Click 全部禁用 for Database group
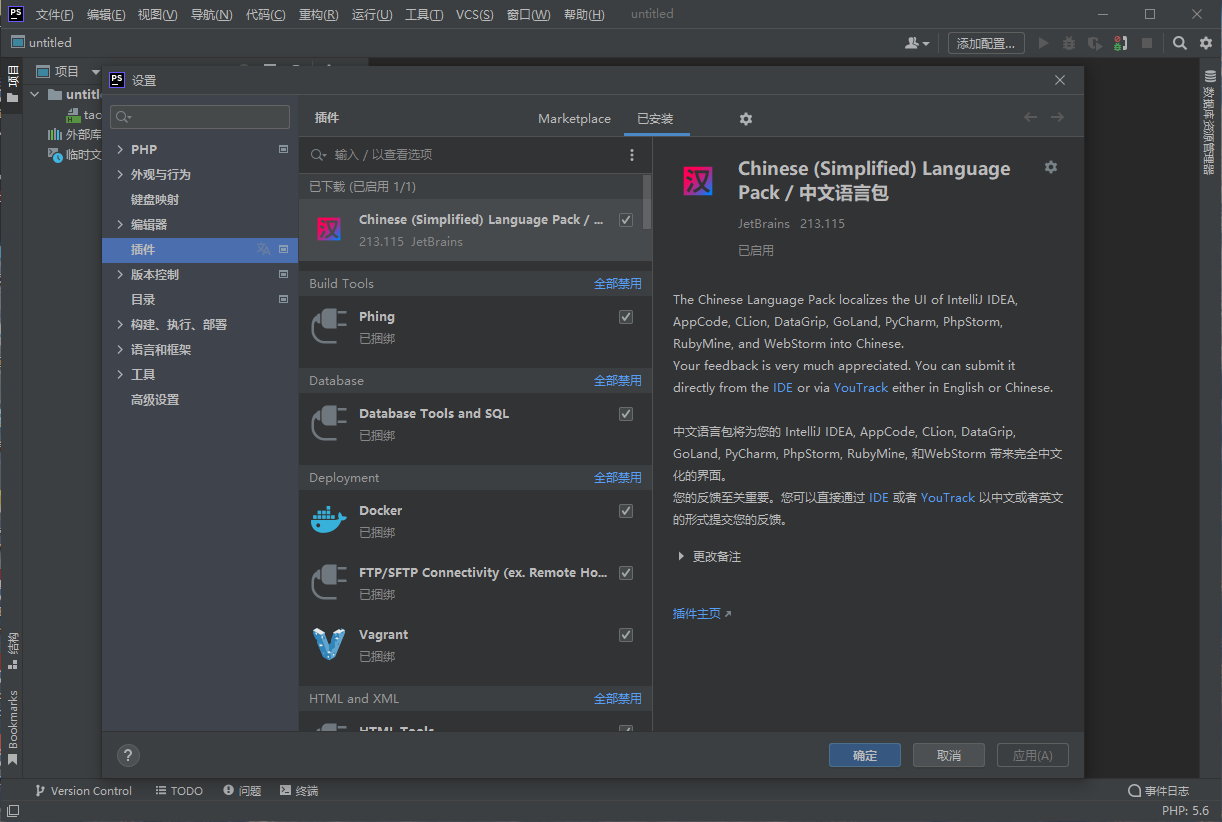 point(618,381)
